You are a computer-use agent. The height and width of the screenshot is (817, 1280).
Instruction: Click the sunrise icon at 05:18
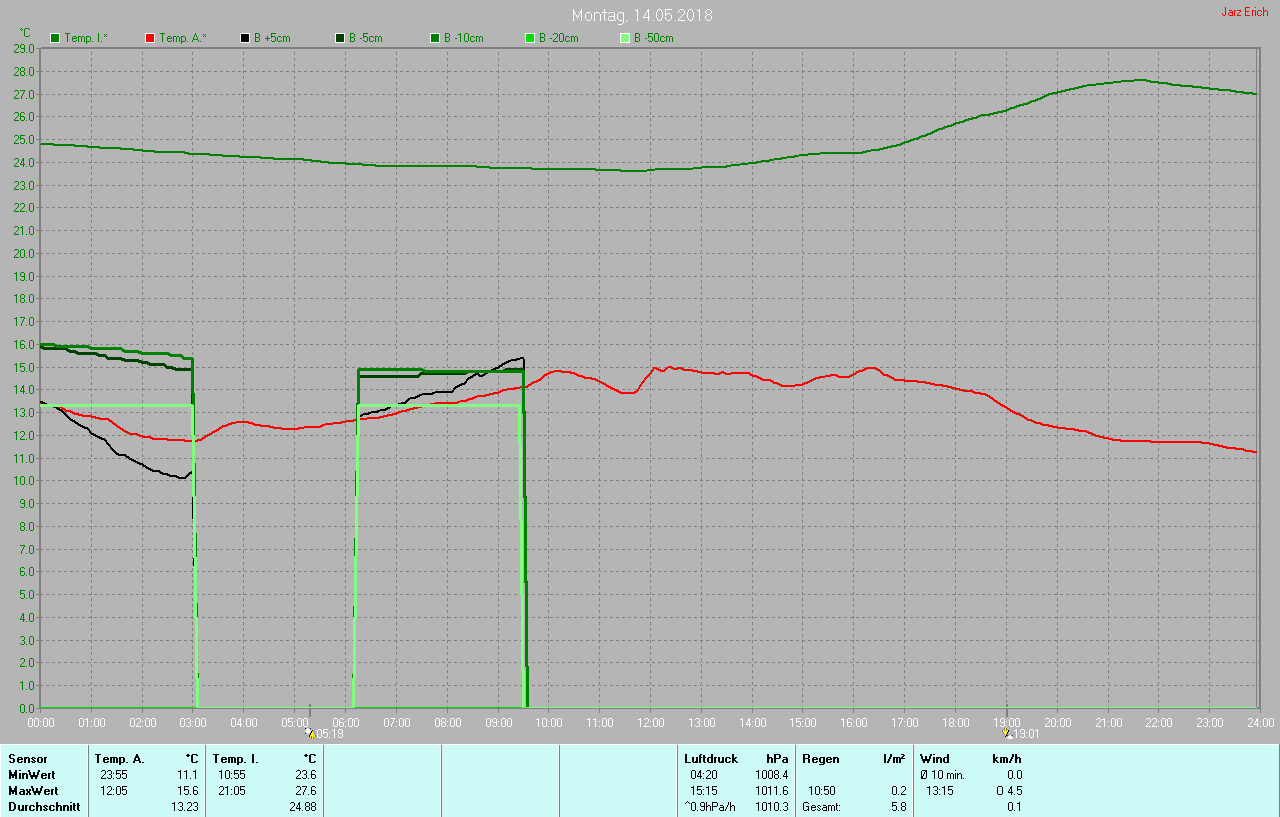(x=310, y=733)
